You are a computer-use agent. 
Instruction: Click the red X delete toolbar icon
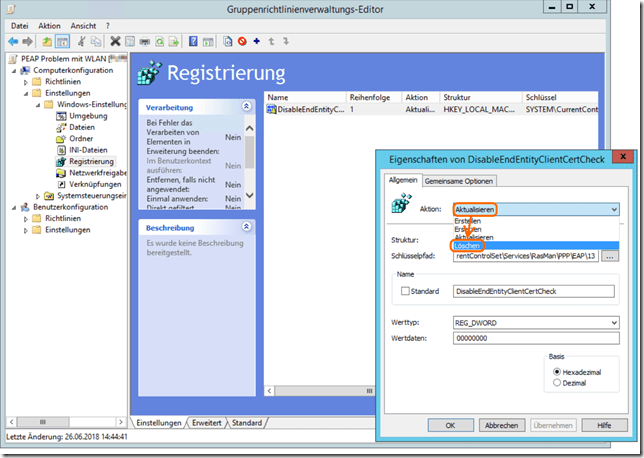115,42
